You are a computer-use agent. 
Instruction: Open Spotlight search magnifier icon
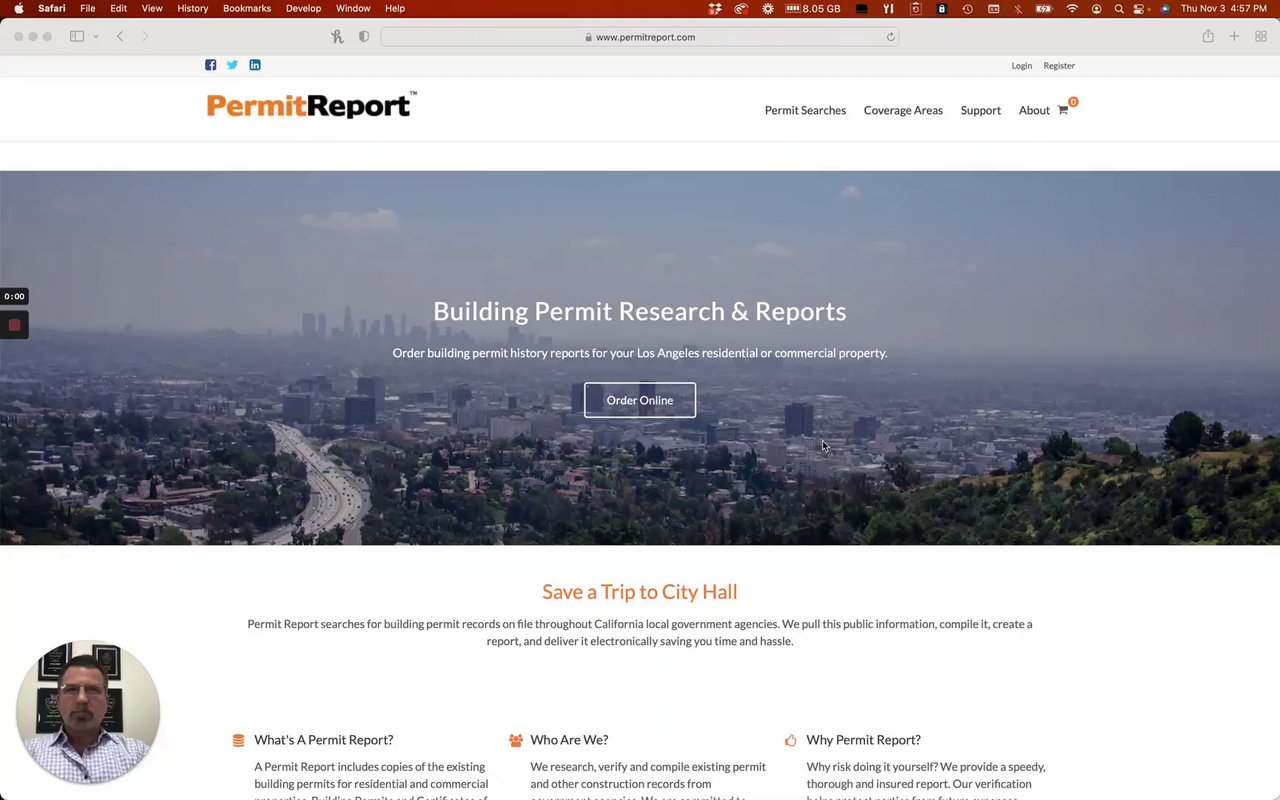tap(1119, 8)
